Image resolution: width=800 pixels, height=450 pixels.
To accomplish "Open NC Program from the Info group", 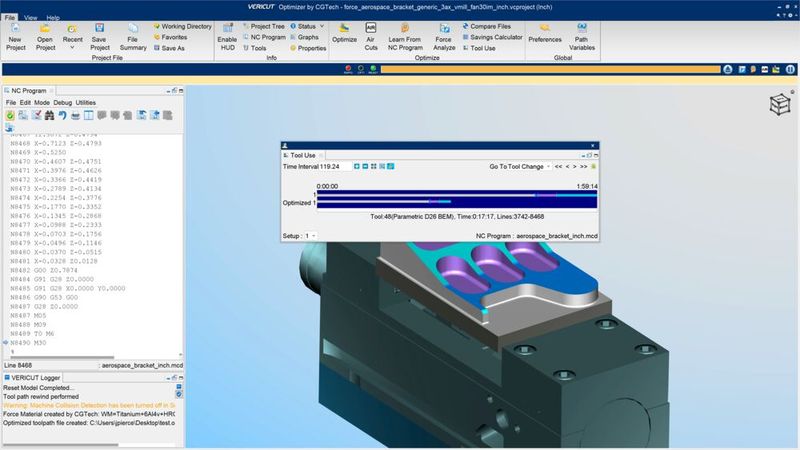I will point(264,37).
